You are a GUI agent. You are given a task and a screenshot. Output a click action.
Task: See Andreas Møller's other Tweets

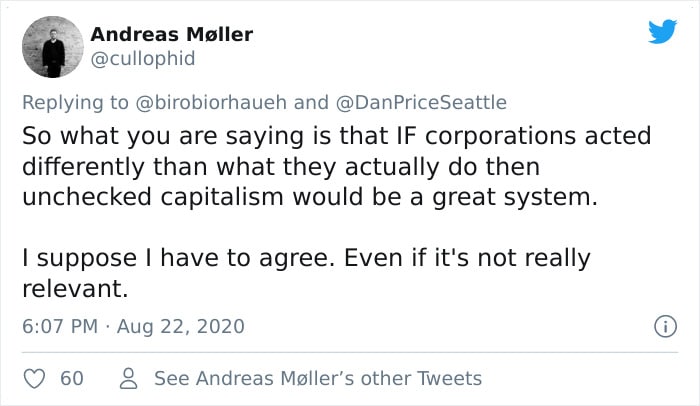pyautogui.click(x=318, y=378)
